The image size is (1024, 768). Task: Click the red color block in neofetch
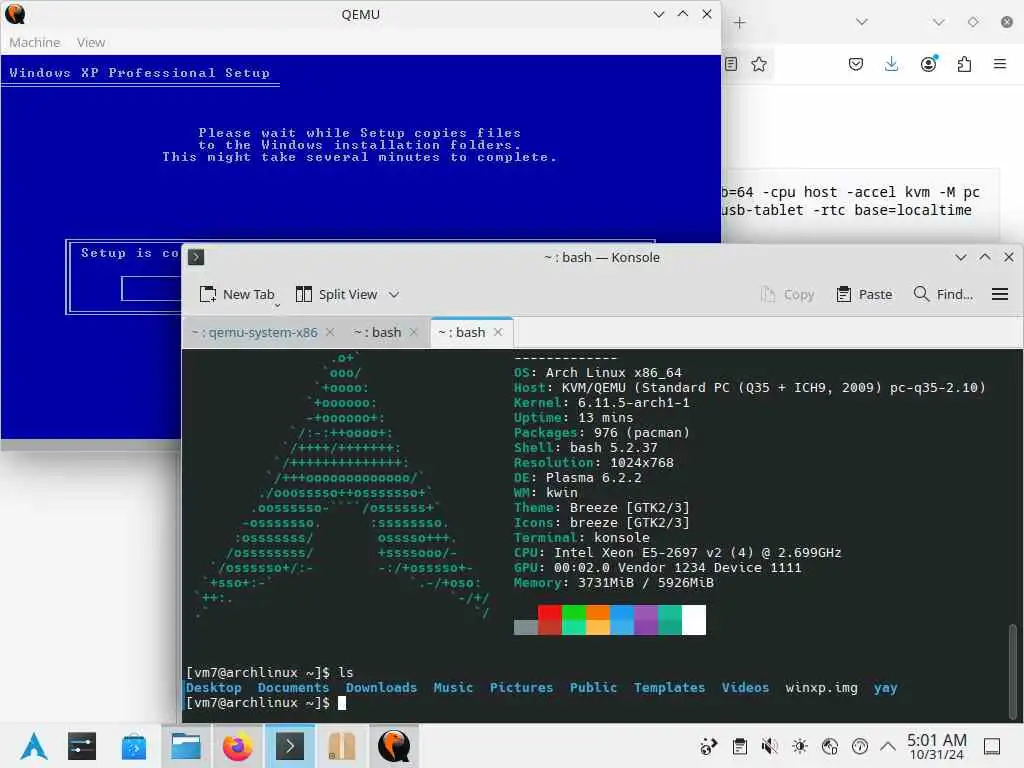click(550, 620)
